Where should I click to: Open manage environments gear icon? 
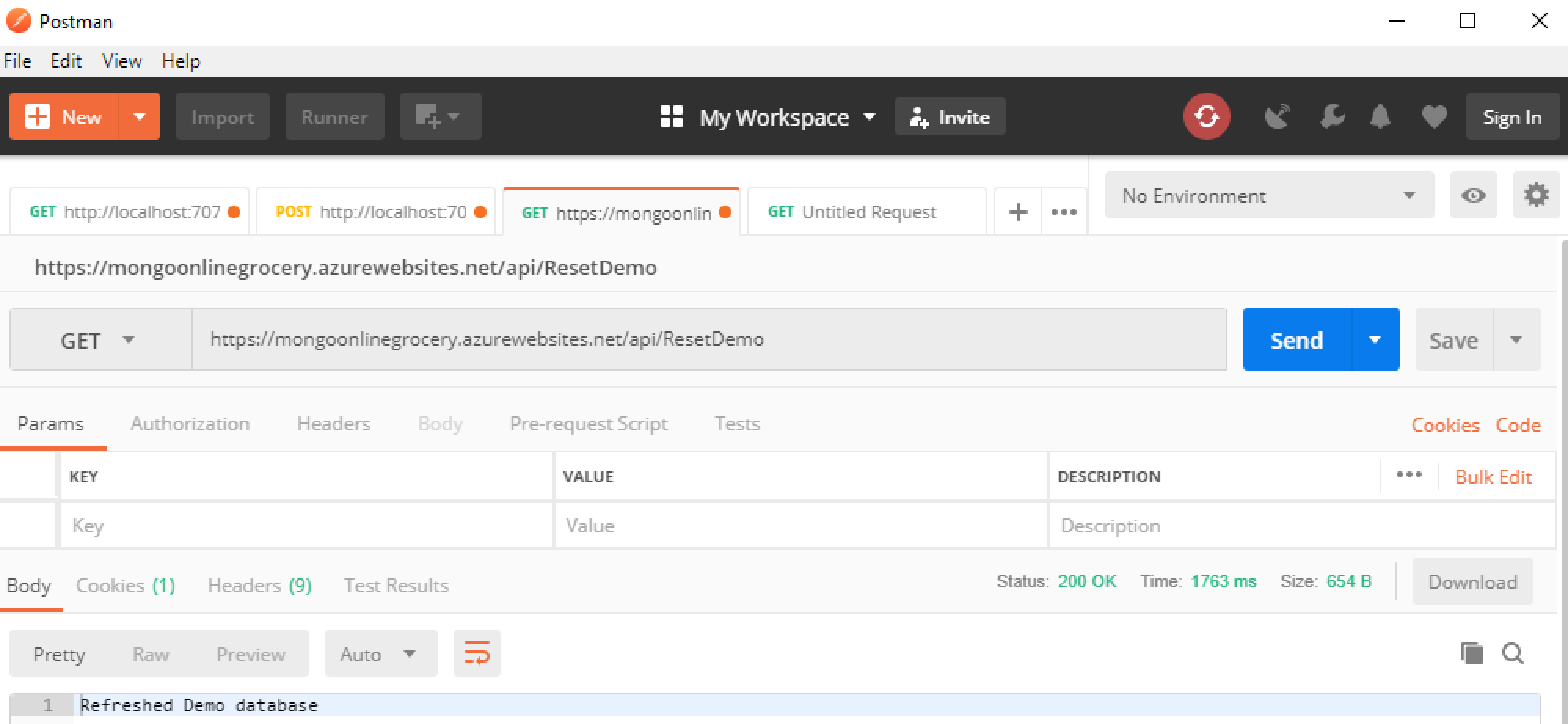(x=1535, y=195)
